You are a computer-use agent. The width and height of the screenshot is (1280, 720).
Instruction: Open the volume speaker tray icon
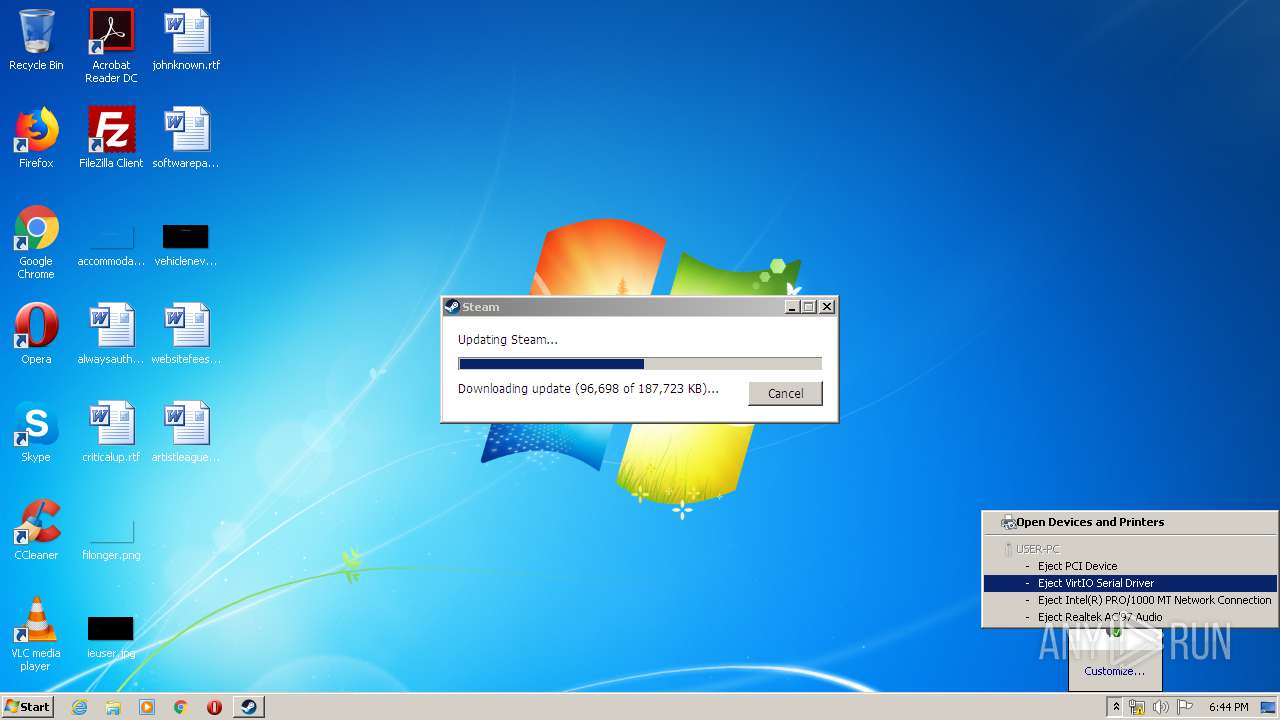point(1161,707)
